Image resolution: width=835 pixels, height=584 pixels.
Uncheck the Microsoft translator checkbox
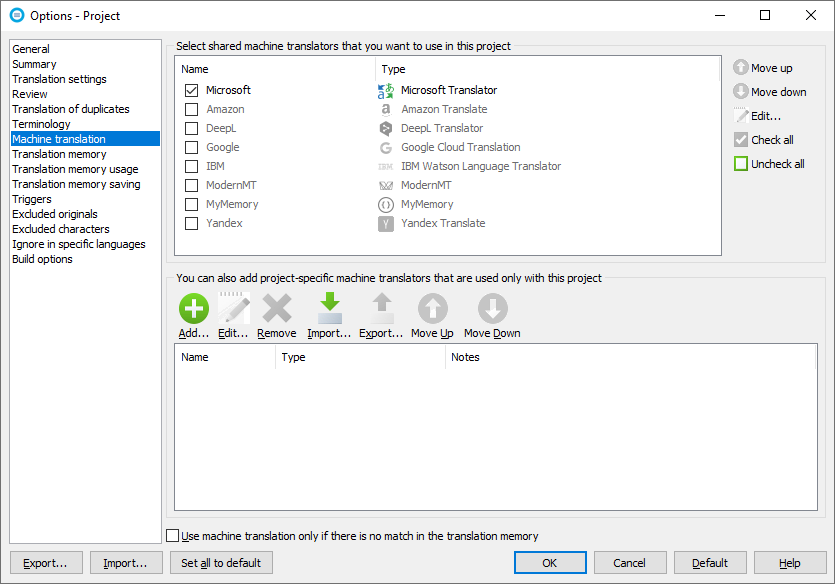[x=191, y=91]
